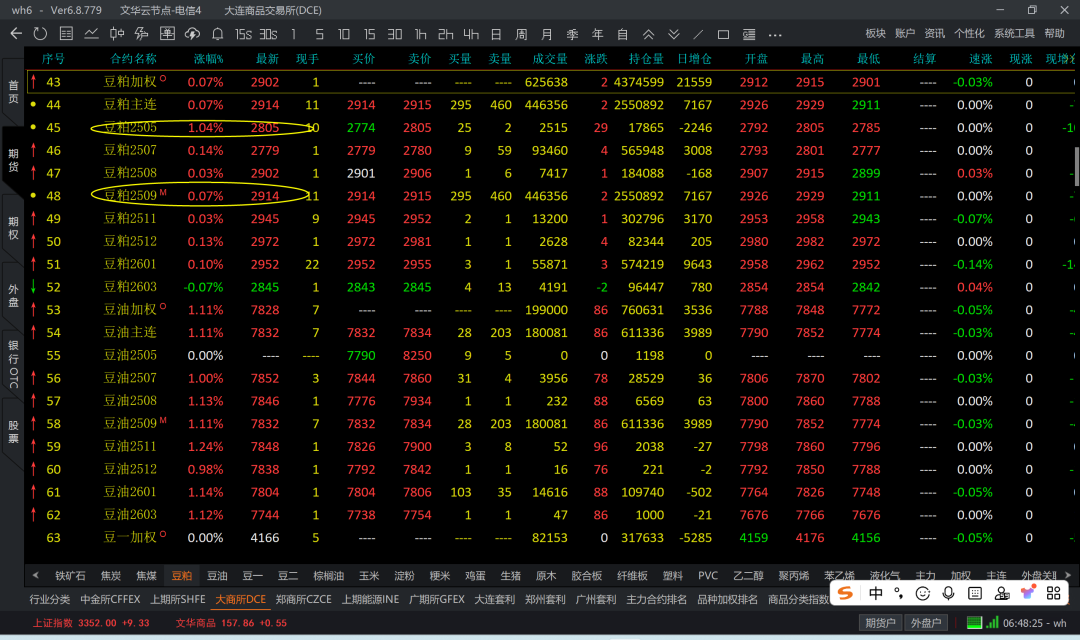Viewport: 1080px width, 640px height.
Task: Open the 铁矿石 product tab
Action: click(x=70, y=576)
